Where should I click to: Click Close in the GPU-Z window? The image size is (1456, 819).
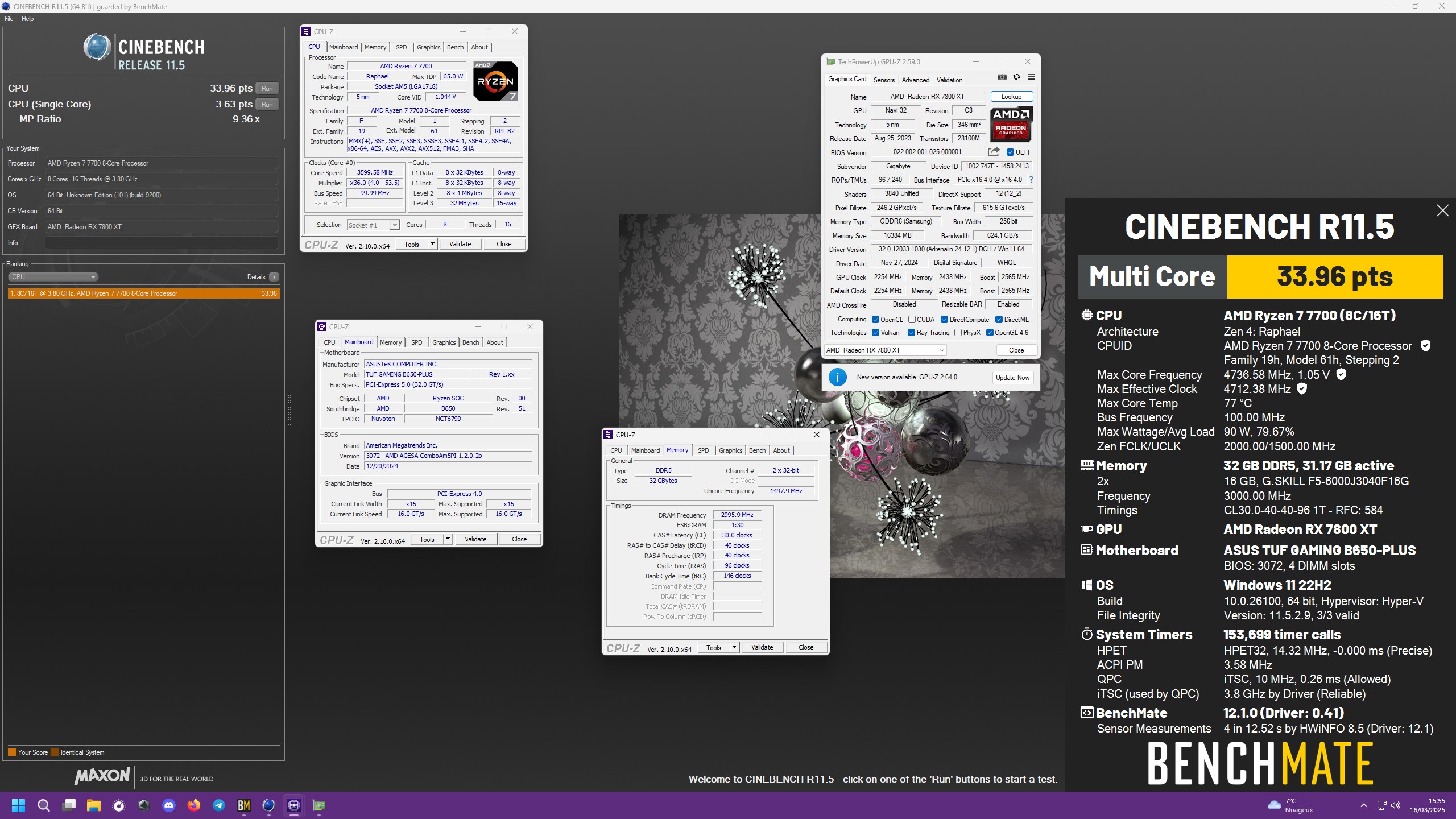point(1016,350)
